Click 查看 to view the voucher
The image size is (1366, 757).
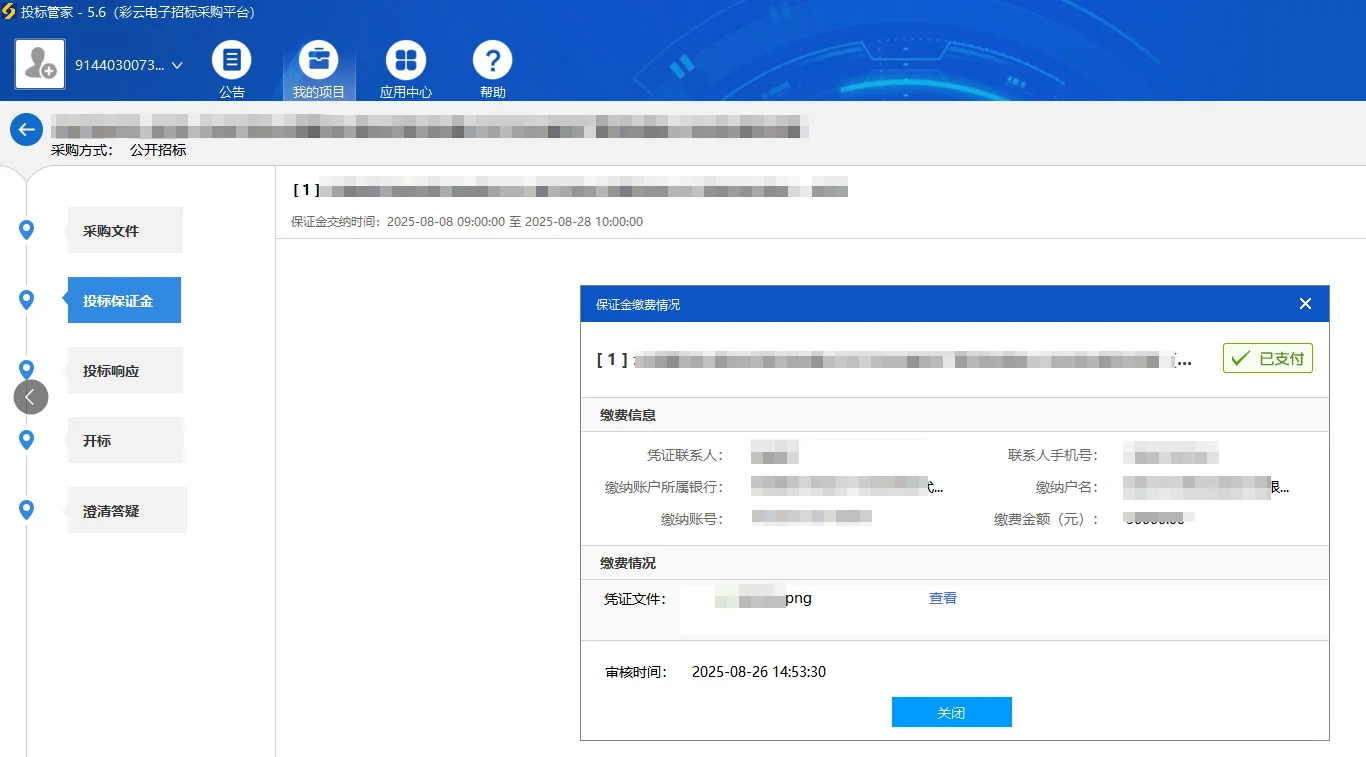point(942,597)
